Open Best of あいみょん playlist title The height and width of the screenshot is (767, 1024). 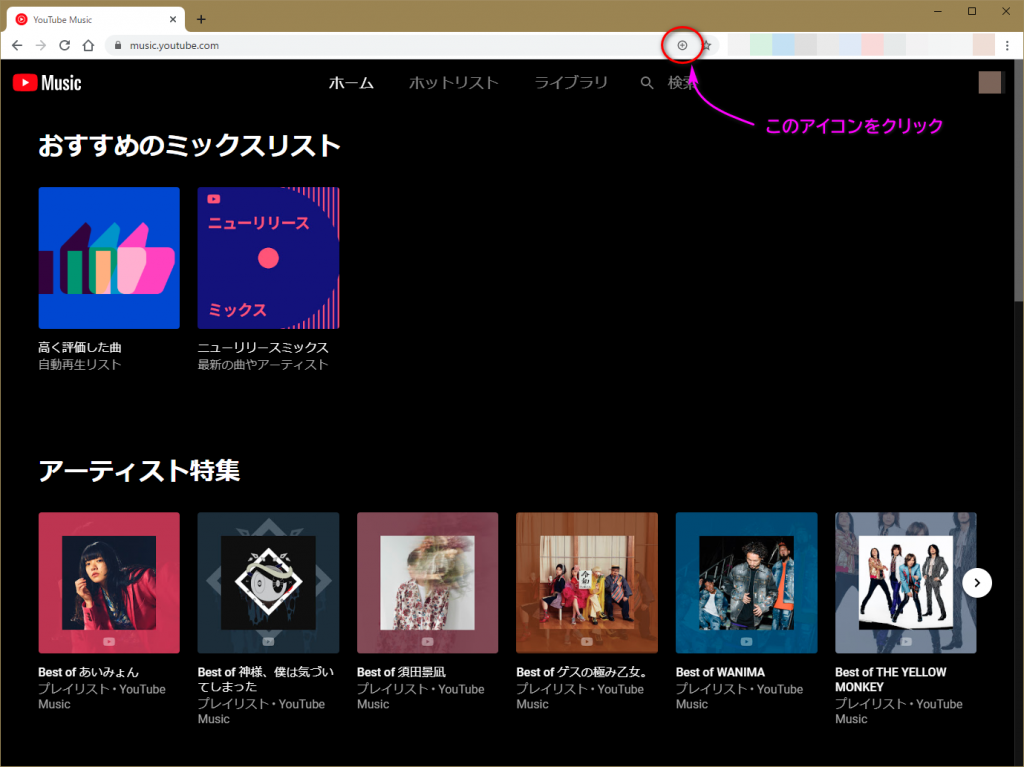coord(88,672)
